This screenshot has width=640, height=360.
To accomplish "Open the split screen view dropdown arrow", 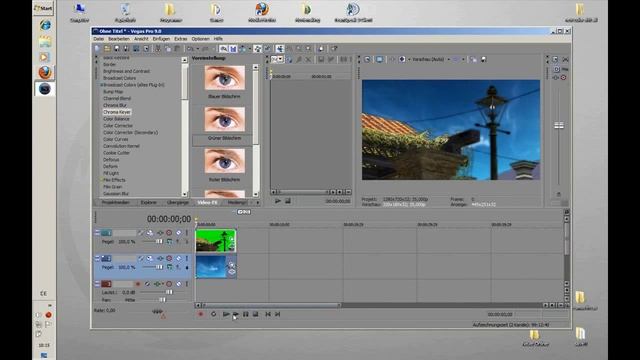I will click(x=409, y=60).
